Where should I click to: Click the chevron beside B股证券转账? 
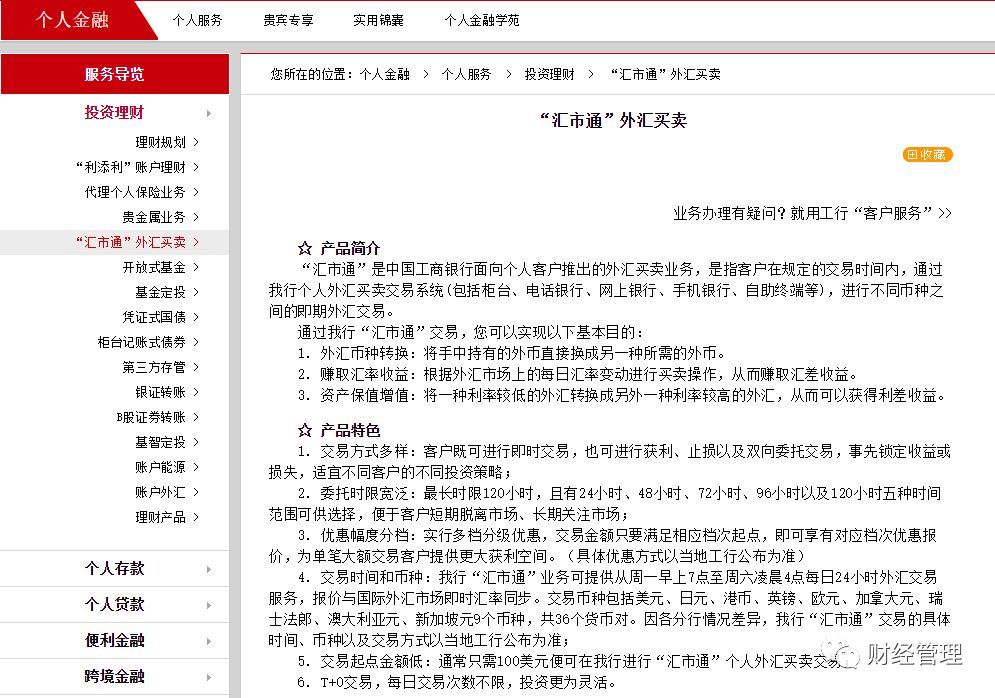tap(196, 417)
